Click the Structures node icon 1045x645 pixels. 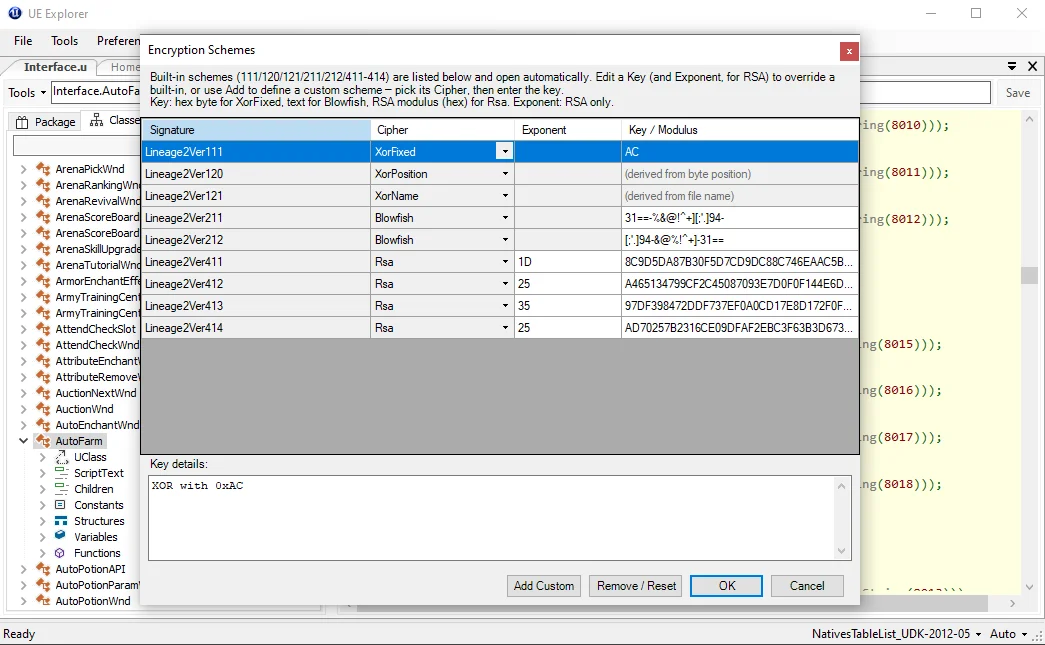click(x=61, y=520)
